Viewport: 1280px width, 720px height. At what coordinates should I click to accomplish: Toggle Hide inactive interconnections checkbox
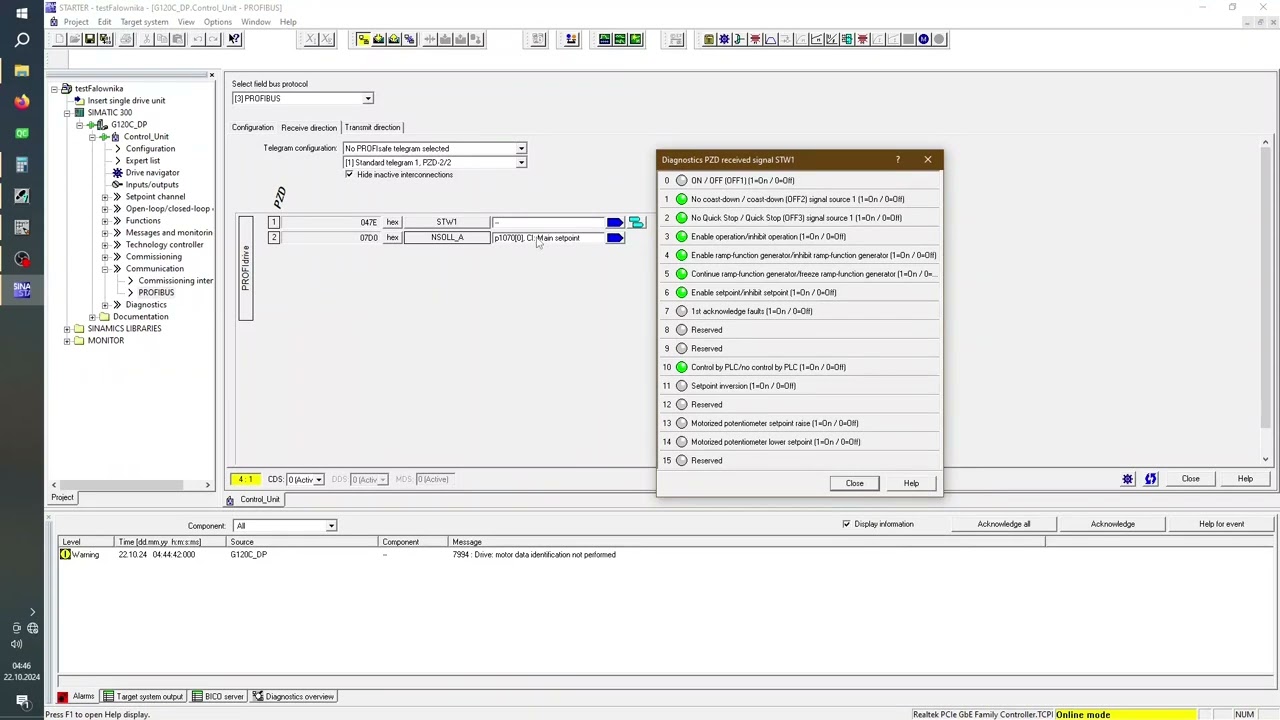[x=349, y=175]
